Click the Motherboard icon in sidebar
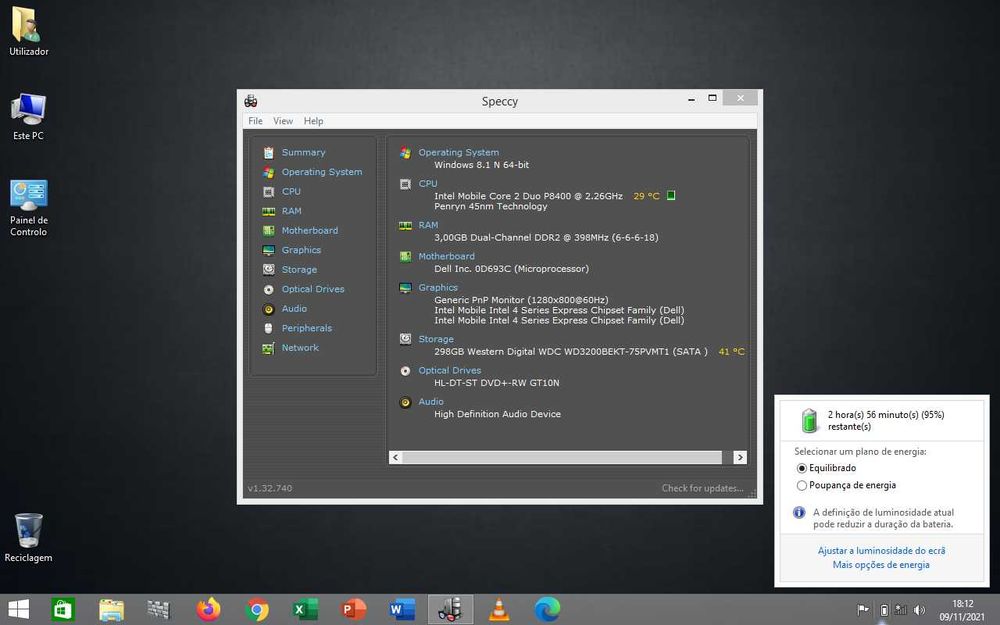 pos(268,231)
